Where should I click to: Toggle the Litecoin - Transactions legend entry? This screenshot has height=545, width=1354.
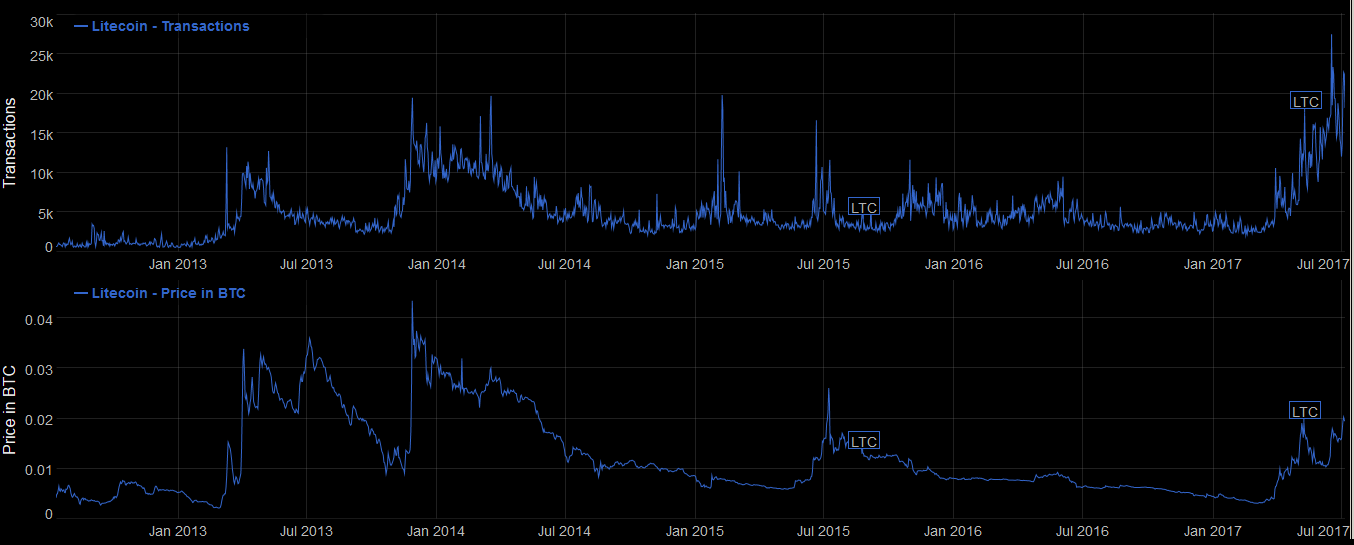coord(162,26)
